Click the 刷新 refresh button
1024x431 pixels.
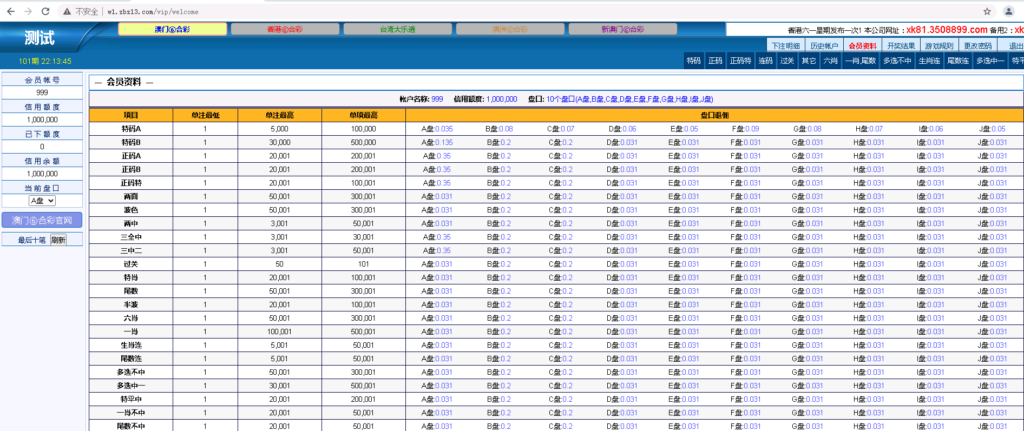[x=58, y=240]
